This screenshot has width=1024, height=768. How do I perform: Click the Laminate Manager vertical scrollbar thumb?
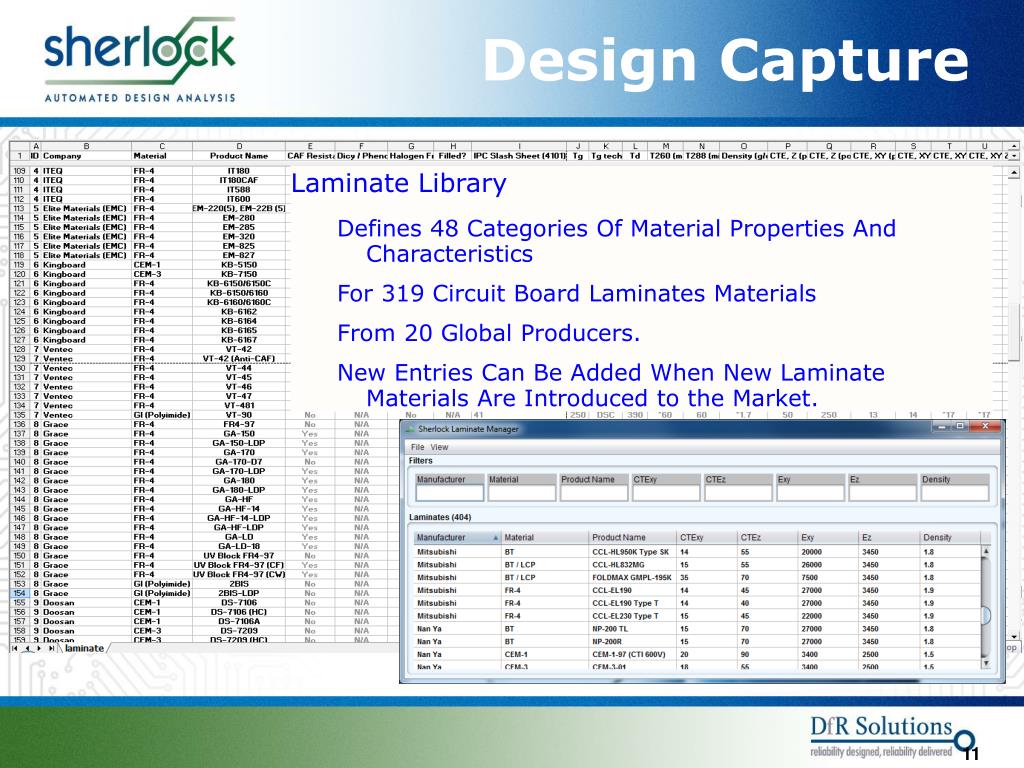986,615
